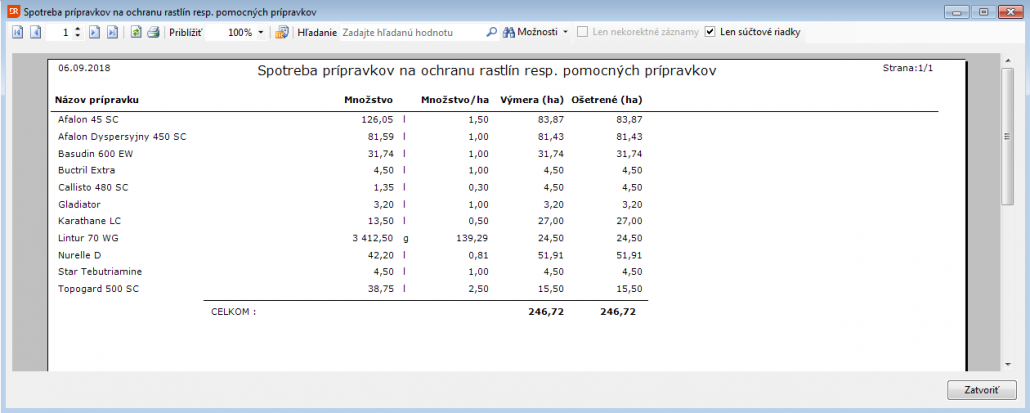Click per-hectare value 0,81
The image size is (1030, 413).
click(x=478, y=255)
